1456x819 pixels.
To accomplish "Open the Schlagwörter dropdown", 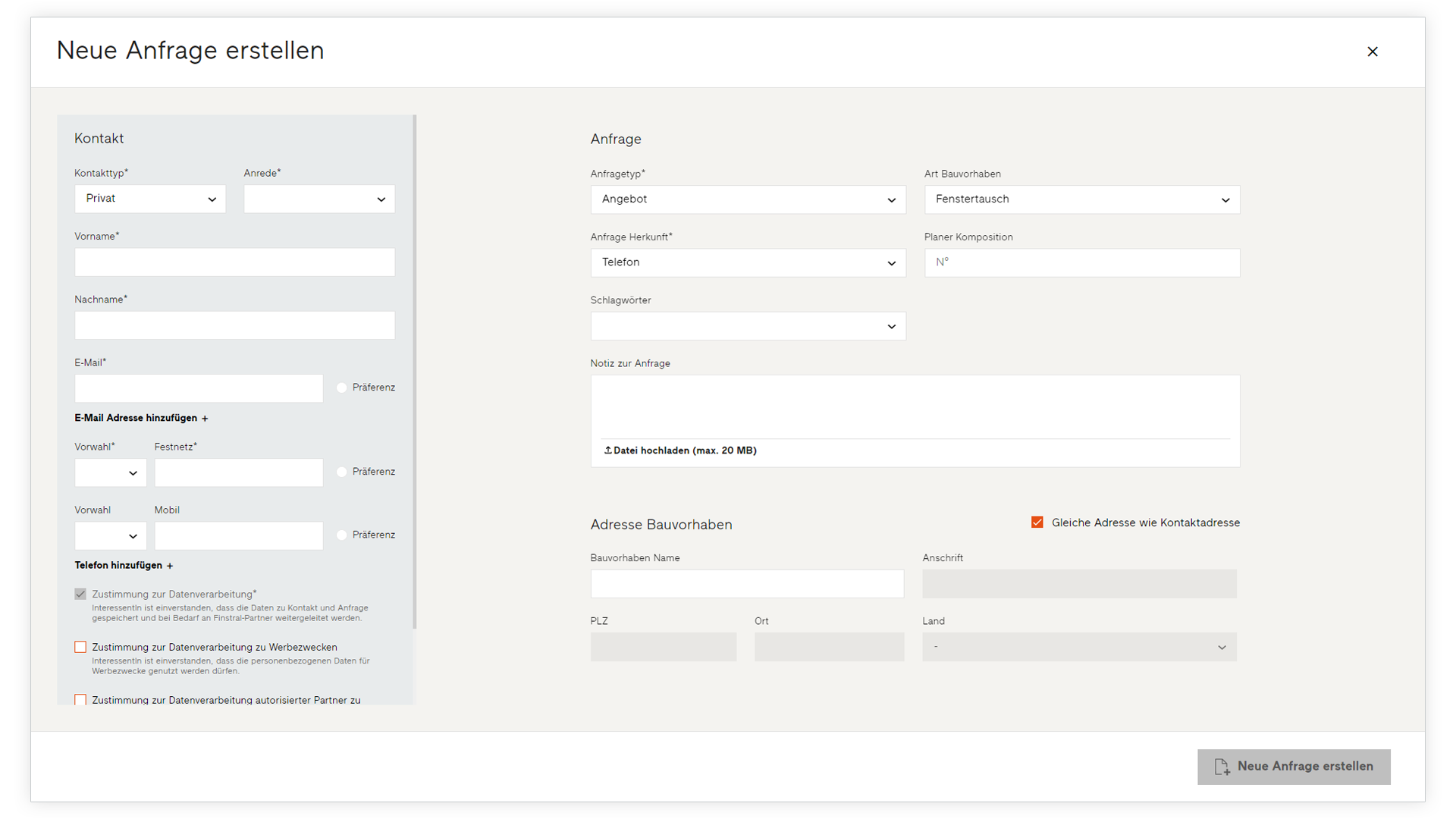I will click(x=748, y=326).
